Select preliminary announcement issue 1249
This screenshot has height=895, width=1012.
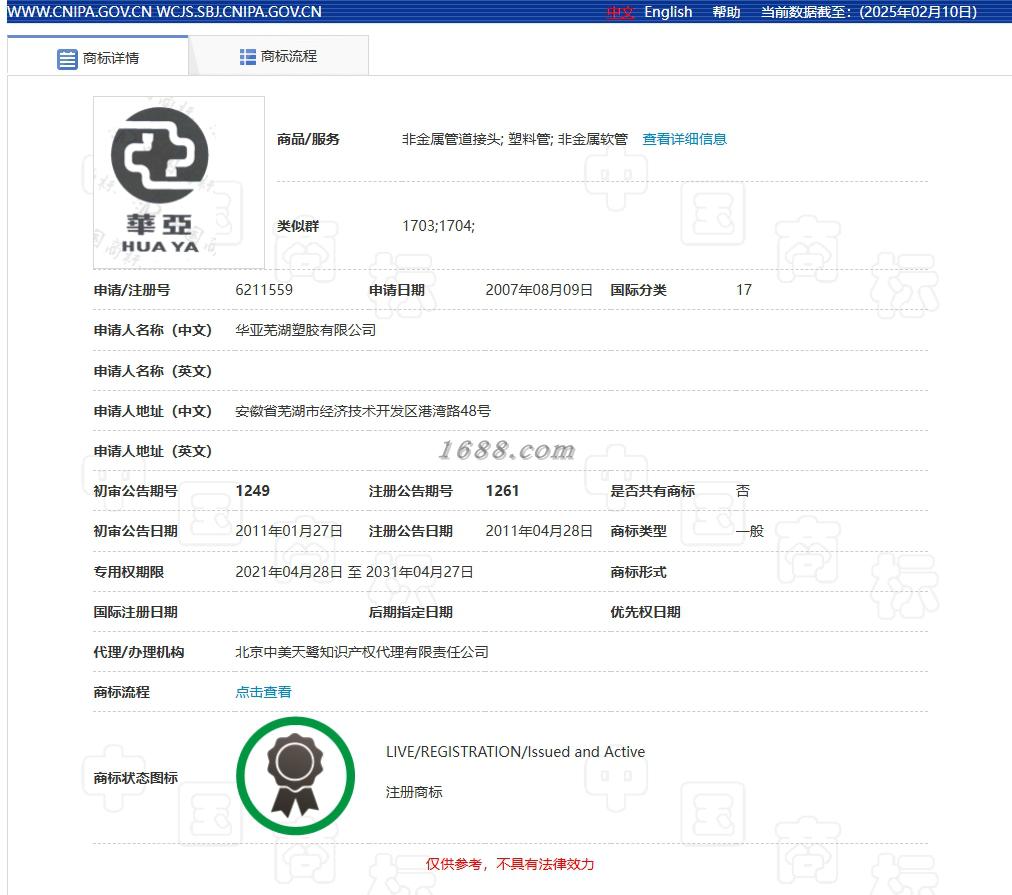coord(252,491)
